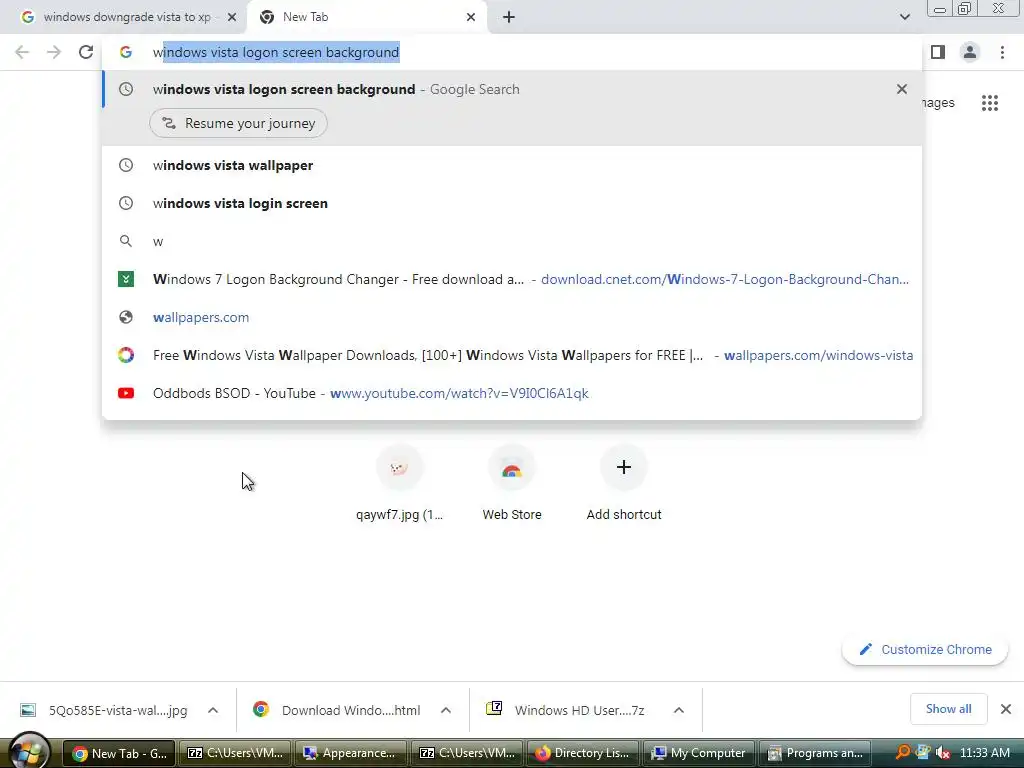1024x768 pixels.
Task: Open the Google apps grid
Action: click(x=990, y=103)
